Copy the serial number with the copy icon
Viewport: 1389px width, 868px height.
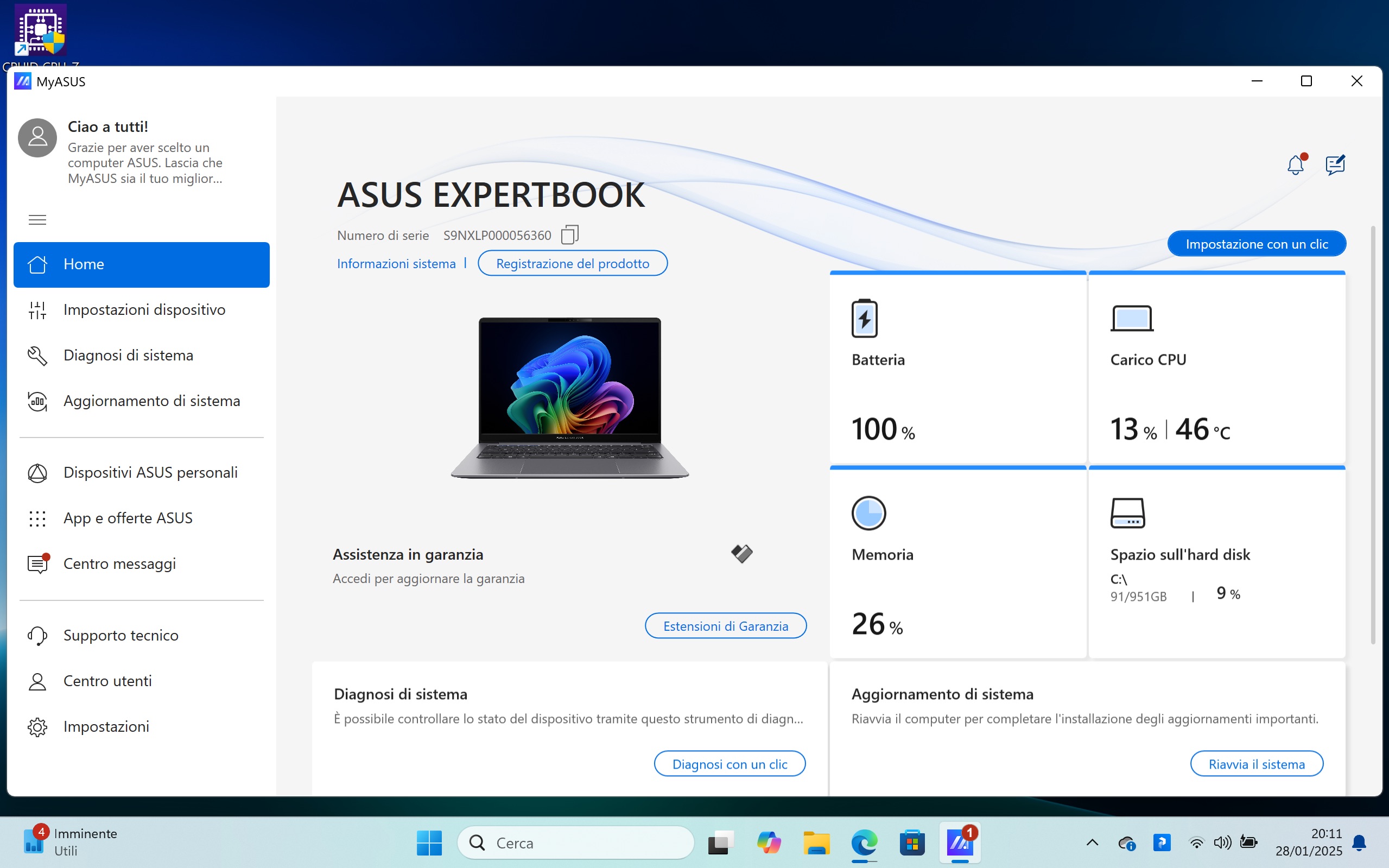pyautogui.click(x=569, y=235)
